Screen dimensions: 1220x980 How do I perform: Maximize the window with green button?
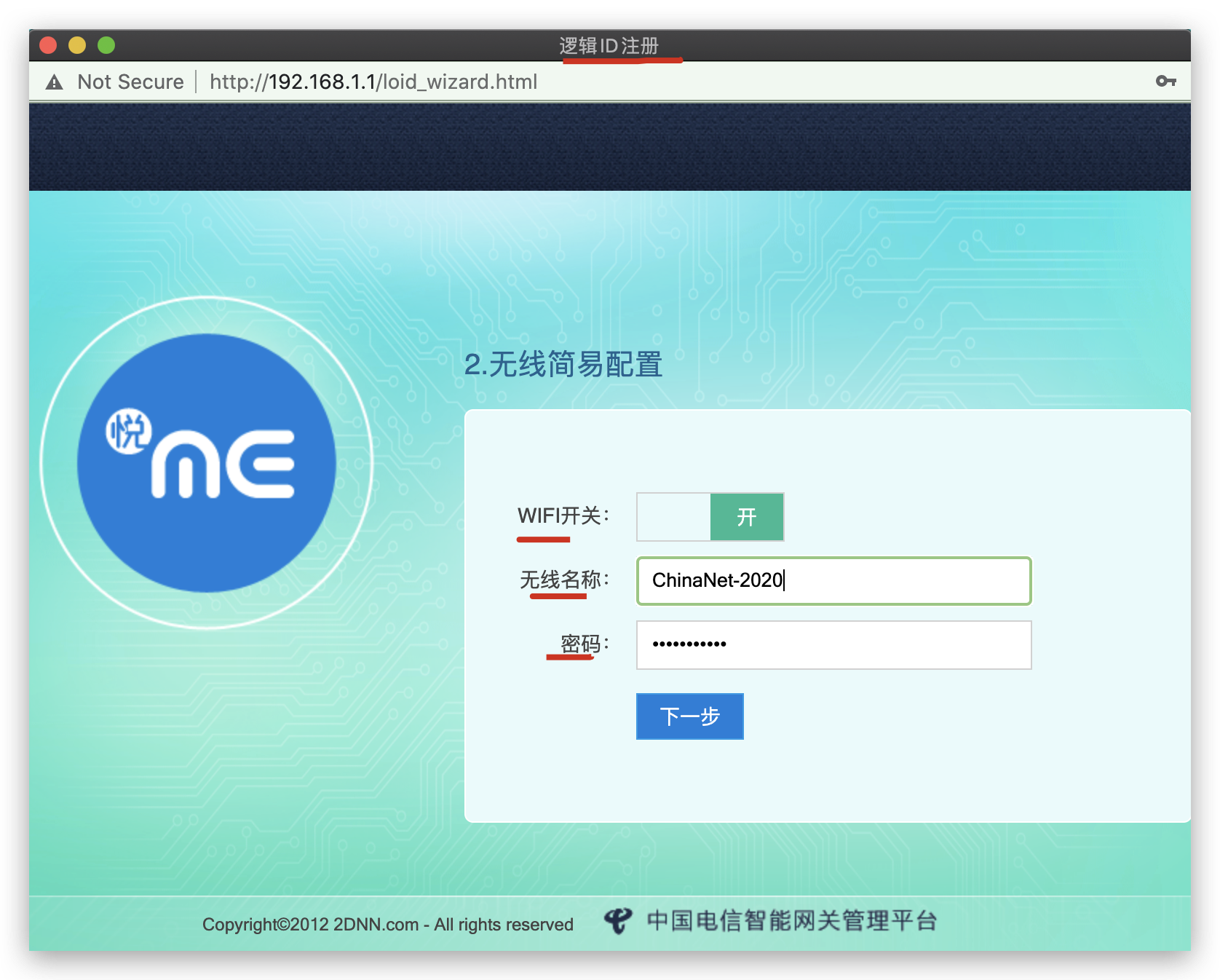coord(106,45)
